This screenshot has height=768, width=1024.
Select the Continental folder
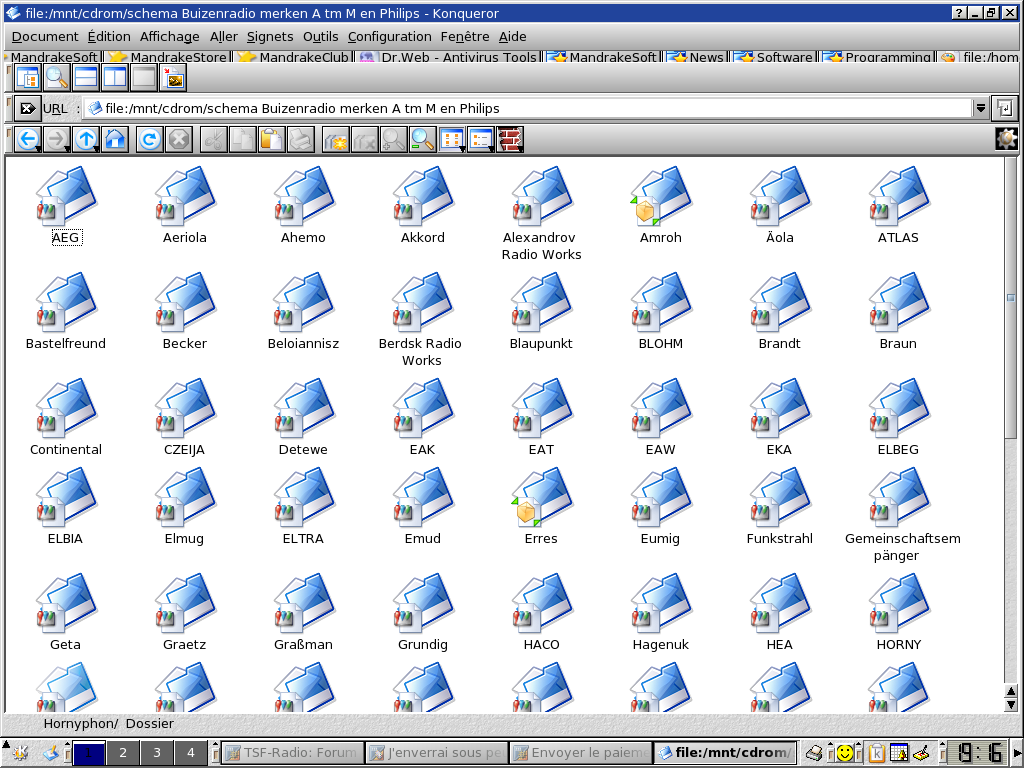tap(66, 417)
